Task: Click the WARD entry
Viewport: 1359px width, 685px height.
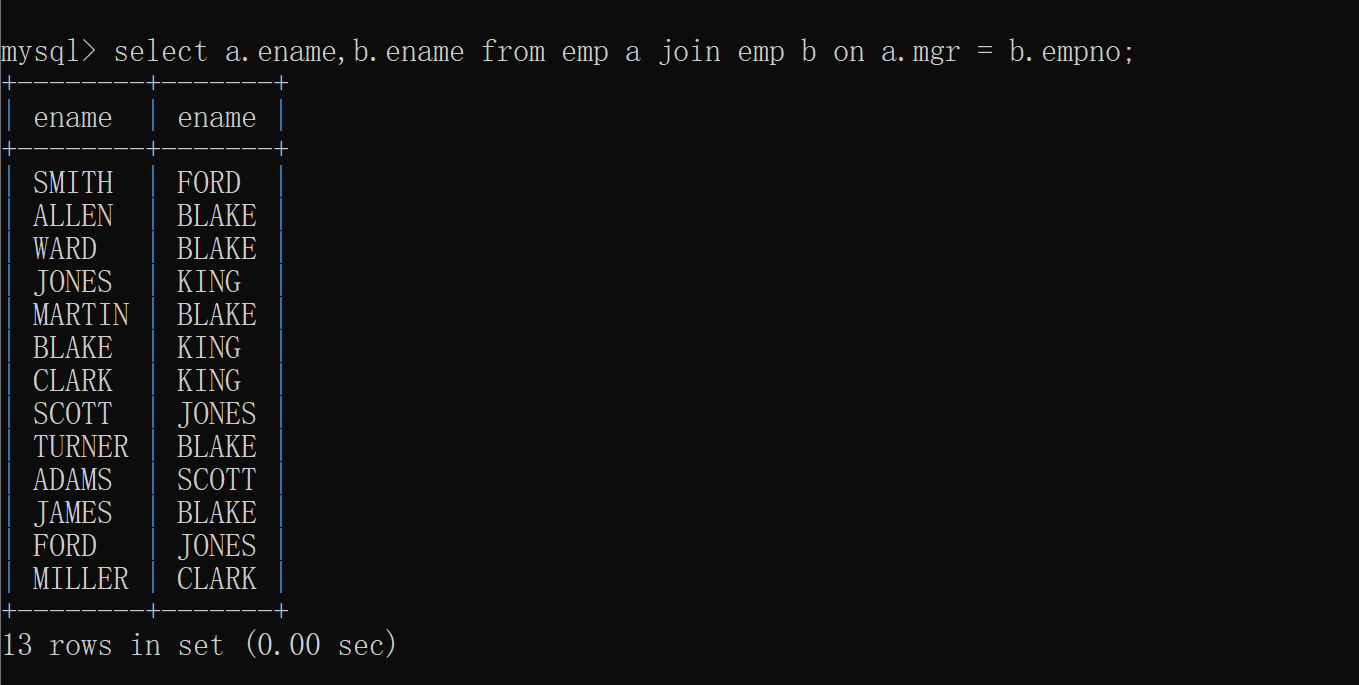Action: click(x=65, y=249)
